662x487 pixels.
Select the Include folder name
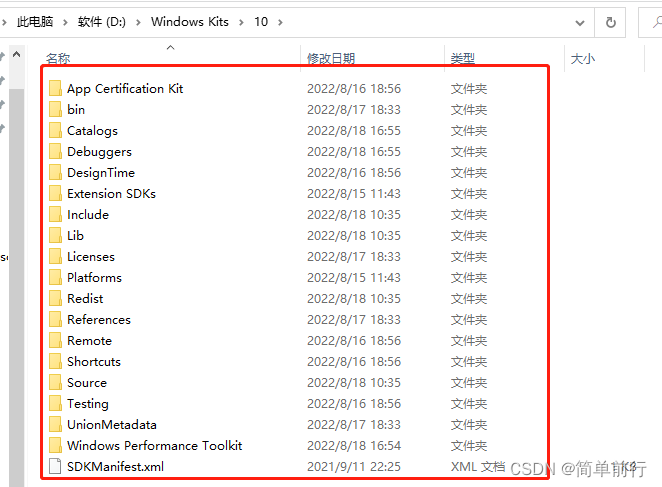point(88,215)
